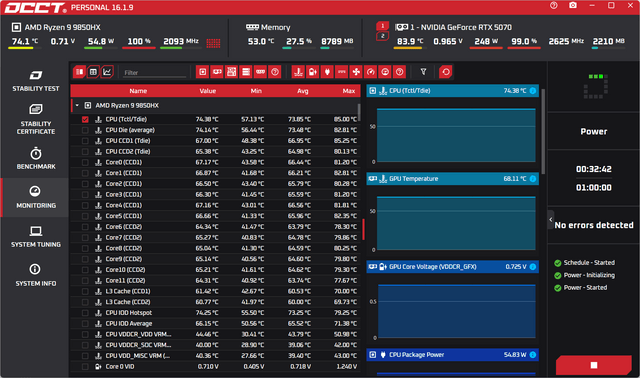Stop the running test with red button
The image size is (640, 378).
coord(593,365)
